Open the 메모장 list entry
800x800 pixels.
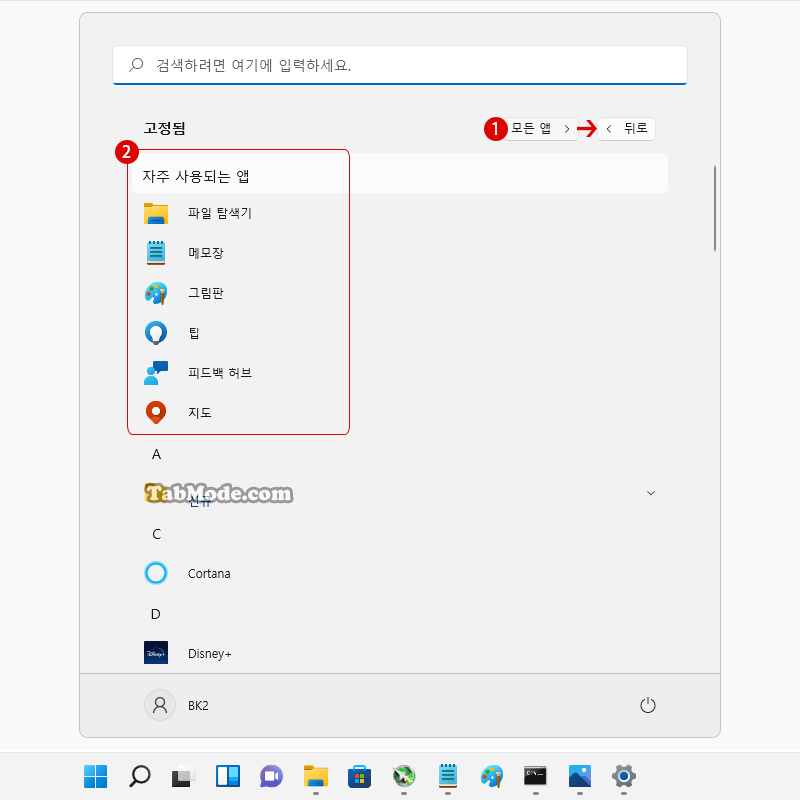(206, 253)
